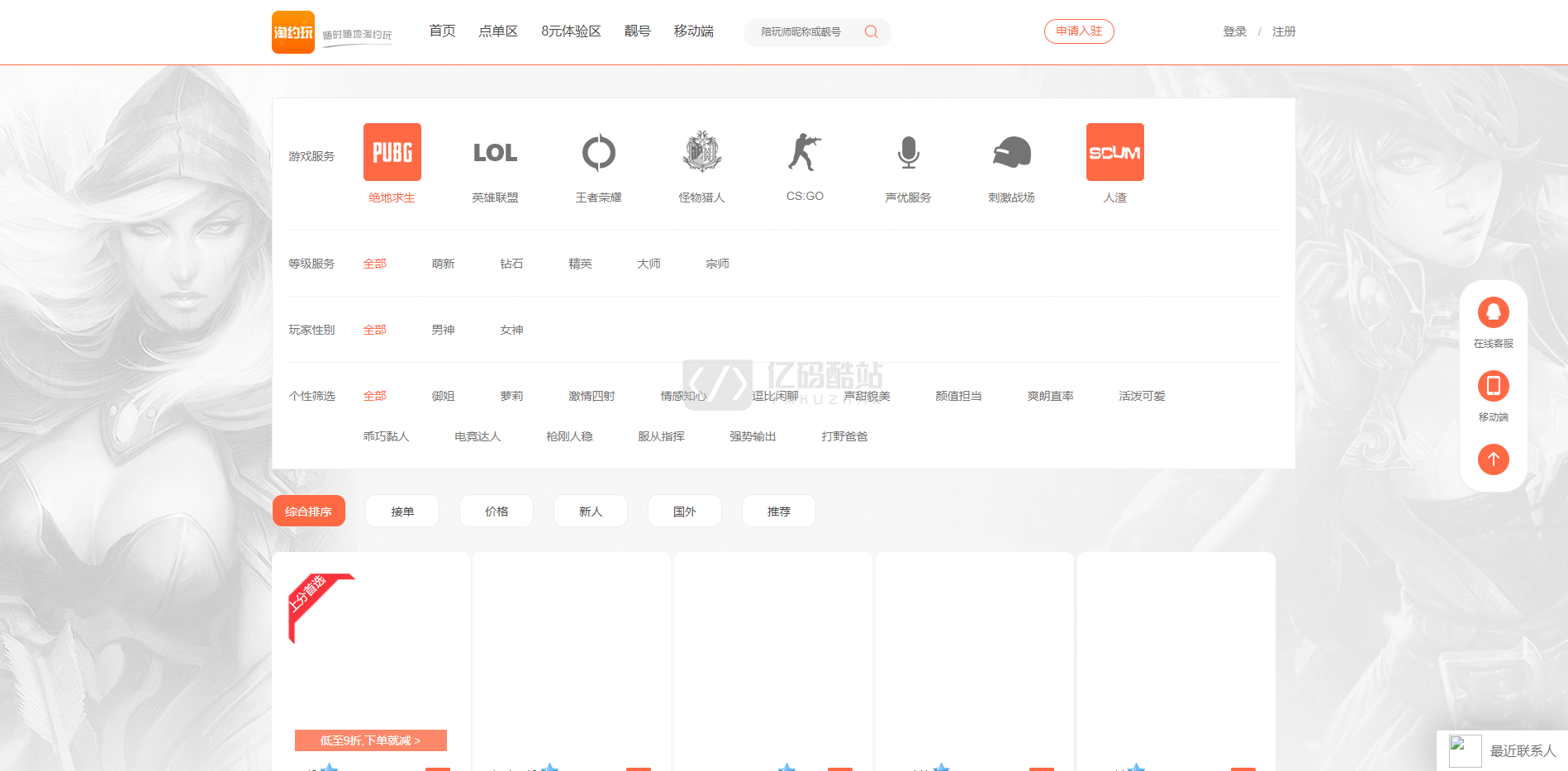Select 全部 under 玩家性别
This screenshot has height=771, width=1568.
375,330
